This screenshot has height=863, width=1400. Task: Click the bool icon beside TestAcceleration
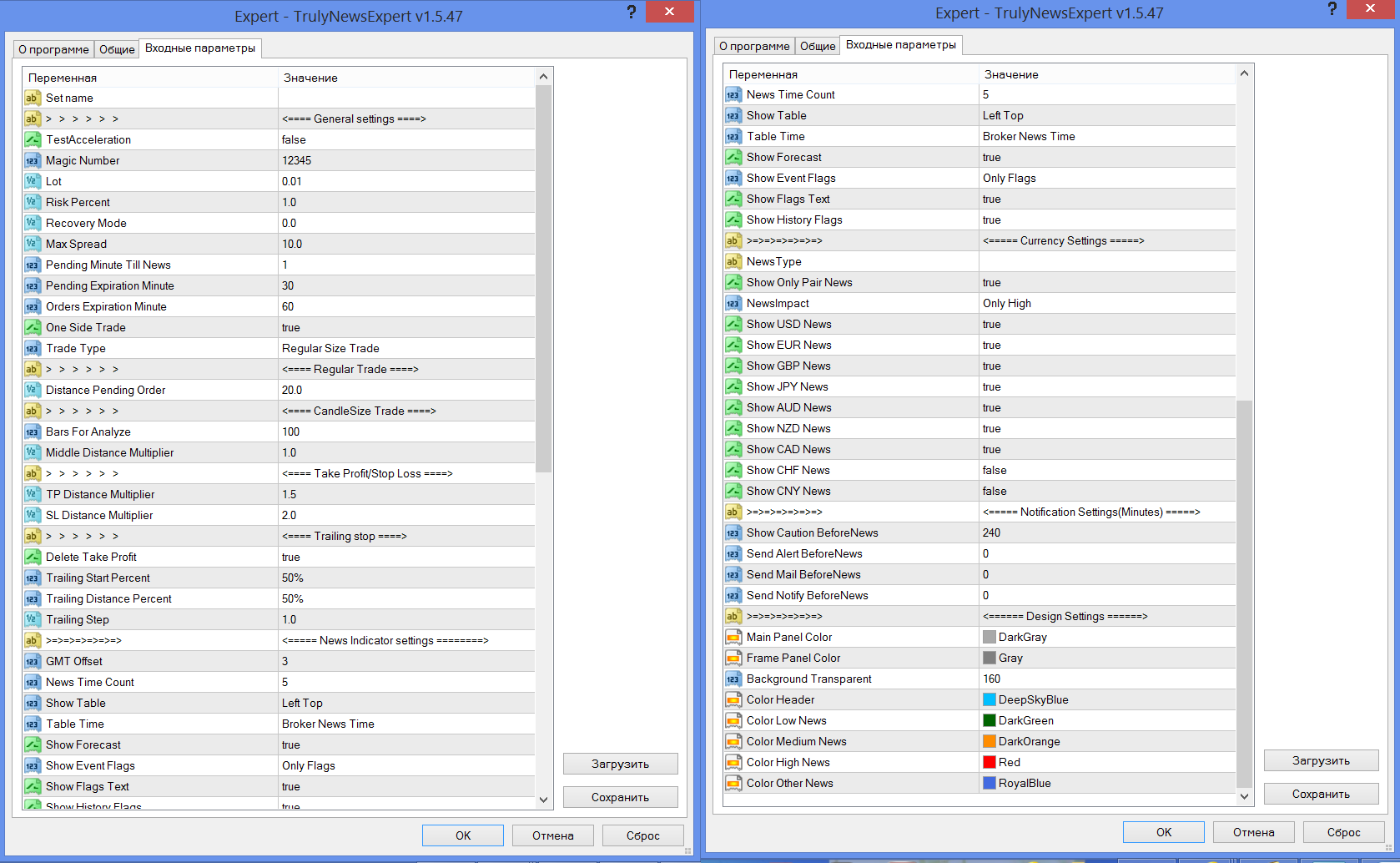[32, 139]
